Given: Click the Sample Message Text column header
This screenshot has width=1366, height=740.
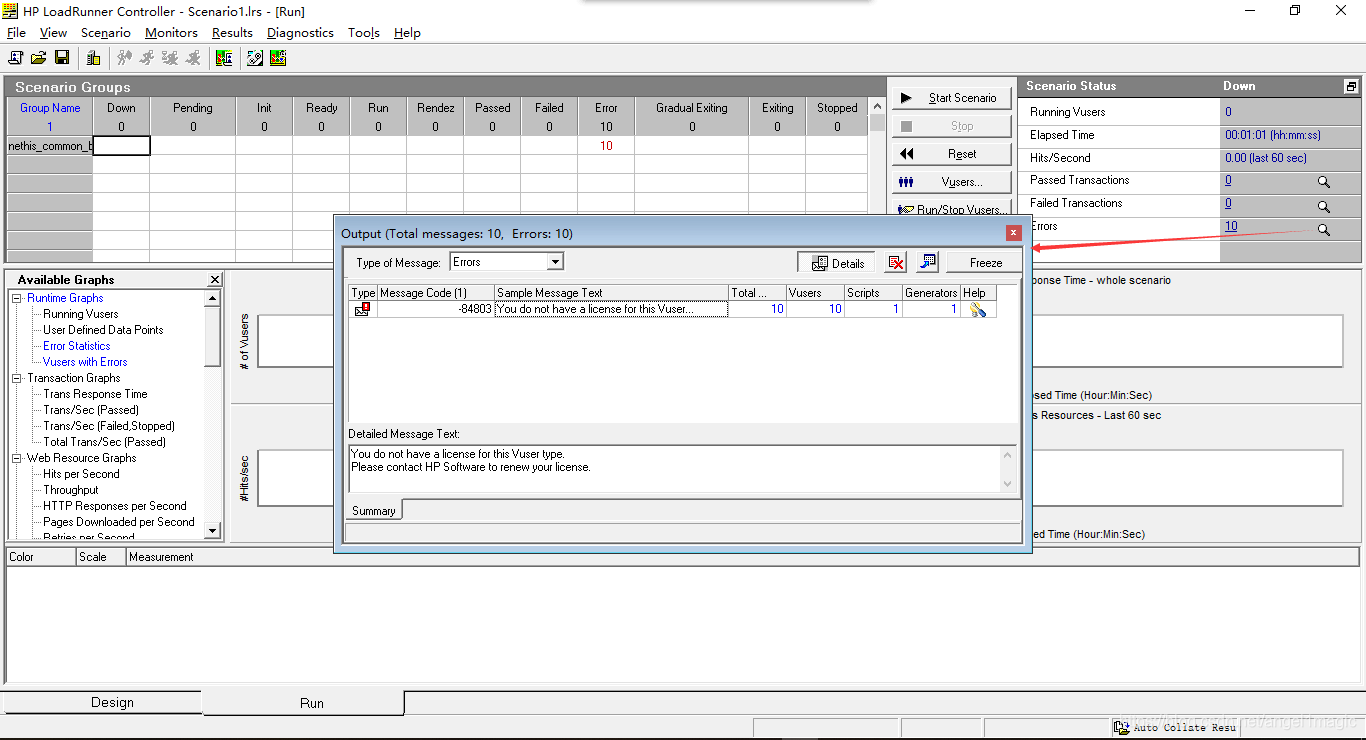Looking at the screenshot, I should point(611,293).
